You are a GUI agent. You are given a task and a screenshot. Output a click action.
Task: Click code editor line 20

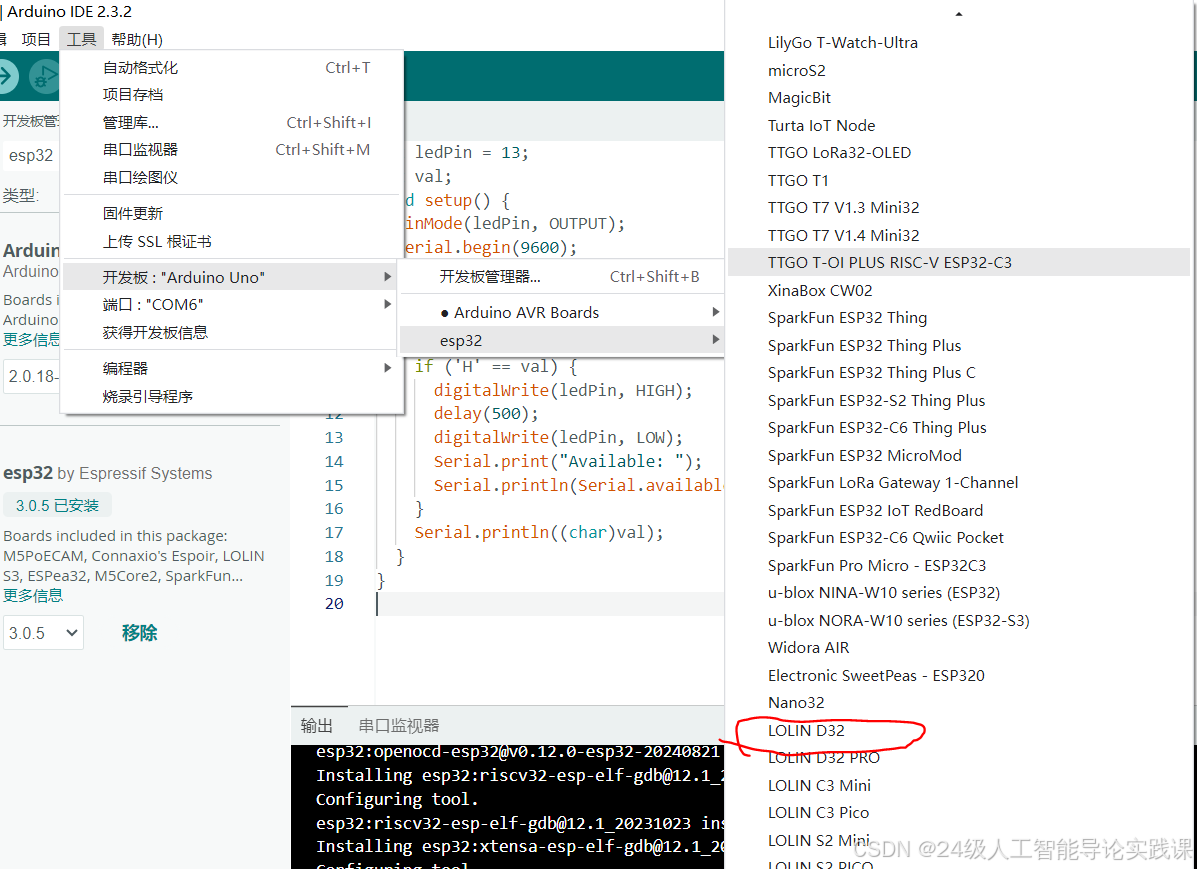(x=550, y=603)
